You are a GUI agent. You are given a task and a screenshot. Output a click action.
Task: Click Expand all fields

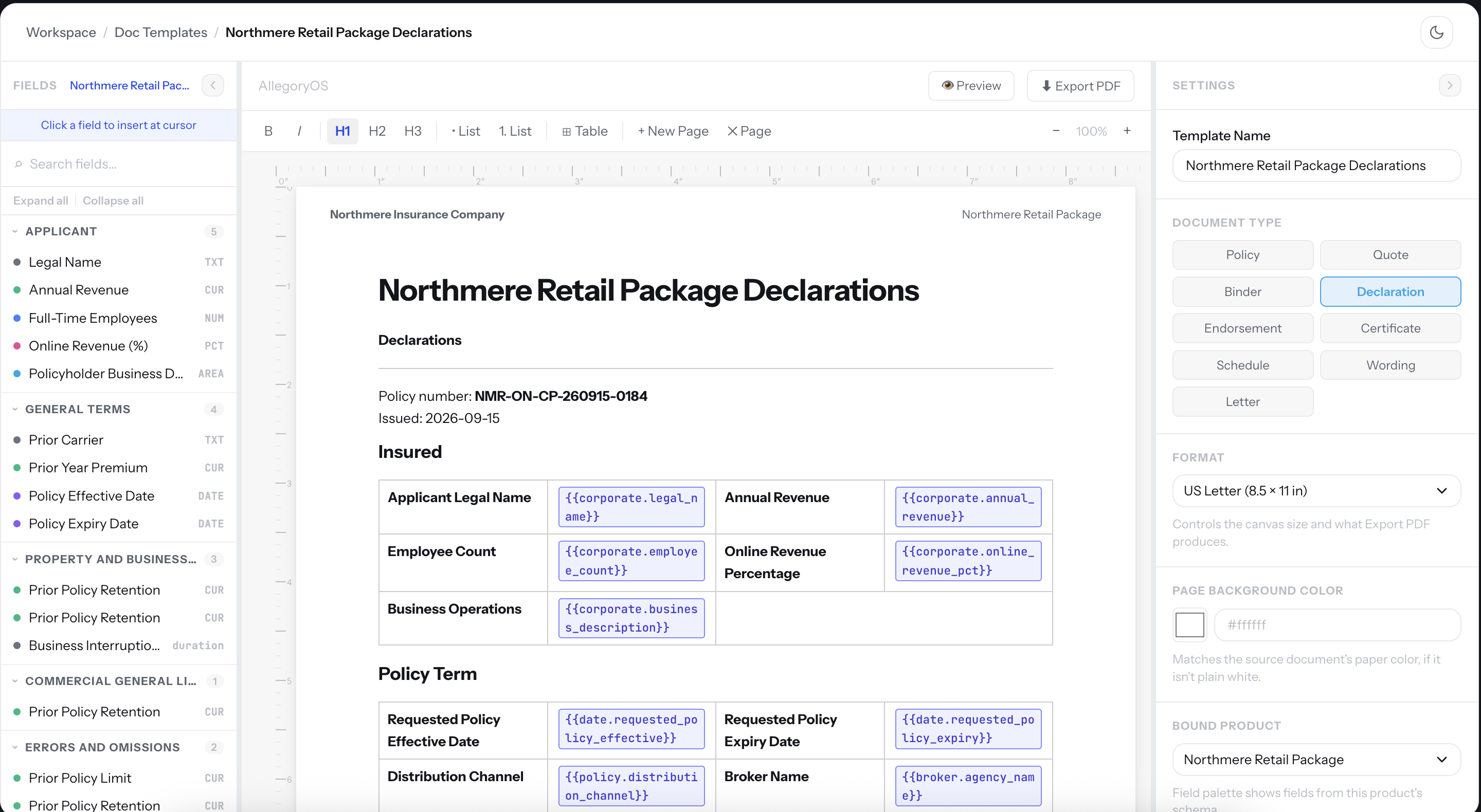click(x=41, y=200)
